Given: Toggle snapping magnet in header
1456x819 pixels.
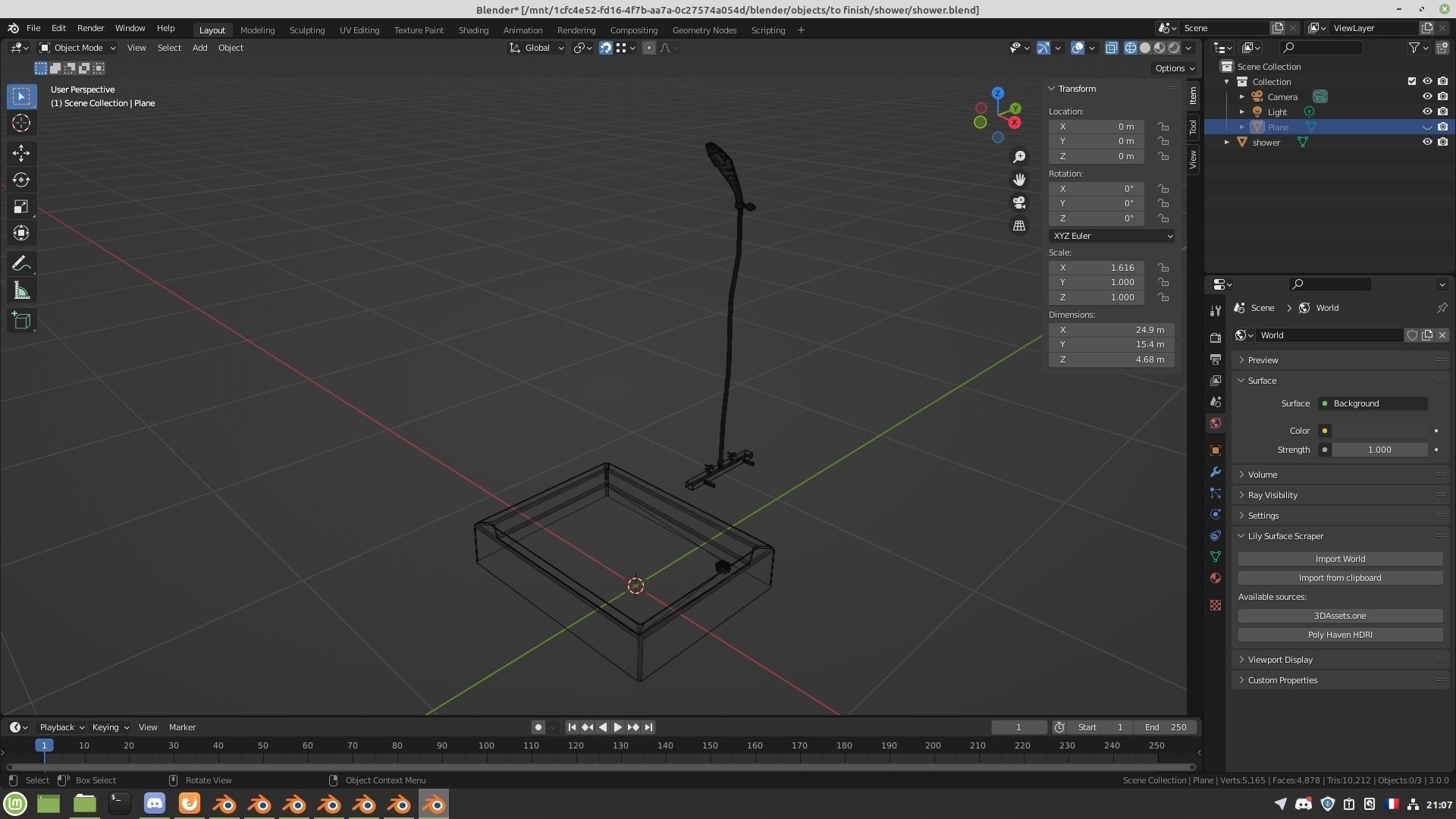Looking at the screenshot, I should (605, 48).
